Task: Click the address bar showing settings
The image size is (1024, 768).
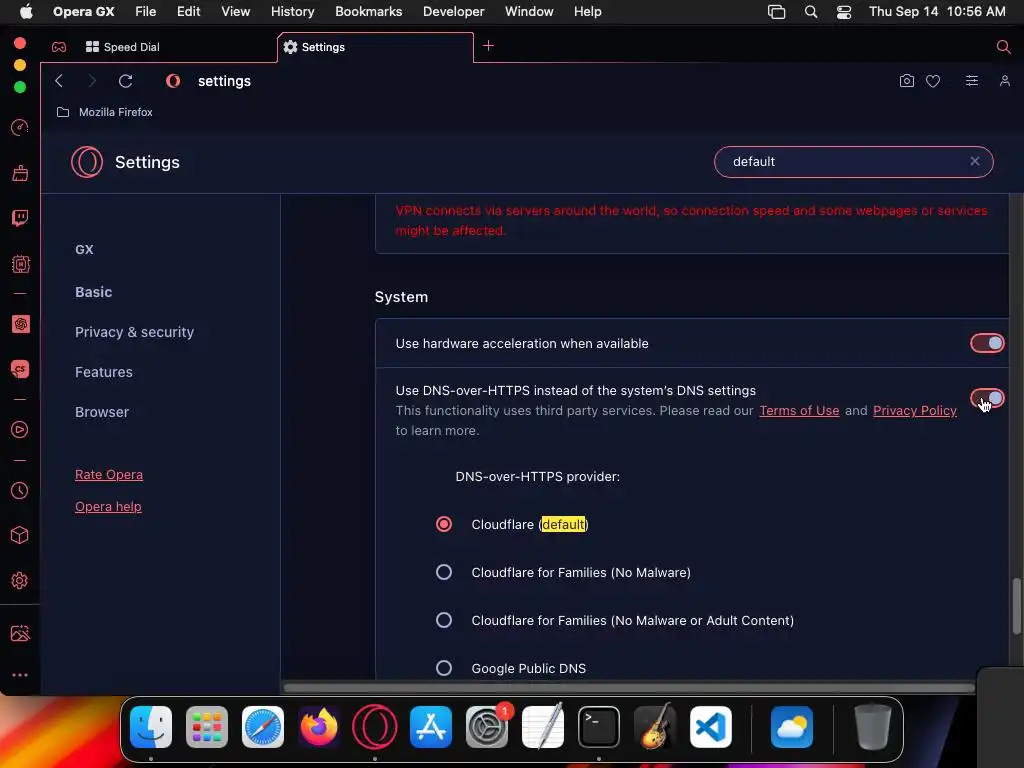Action: [224, 81]
